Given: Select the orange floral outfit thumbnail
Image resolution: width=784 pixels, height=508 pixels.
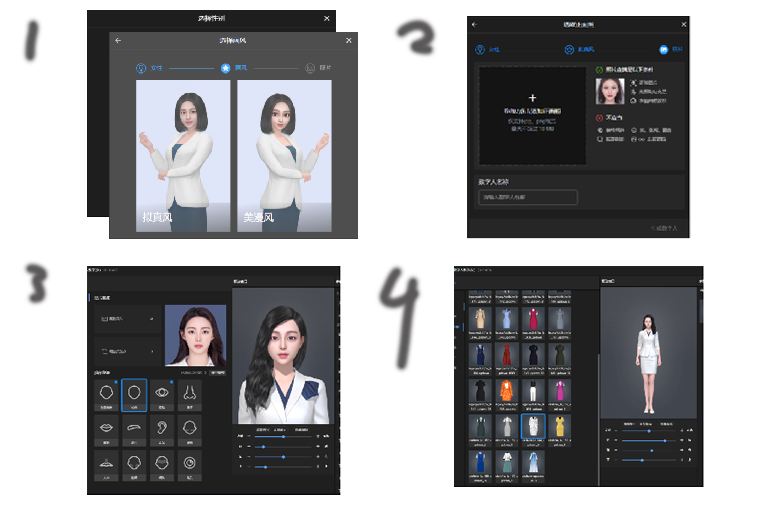Looking at the screenshot, I should (x=505, y=391).
